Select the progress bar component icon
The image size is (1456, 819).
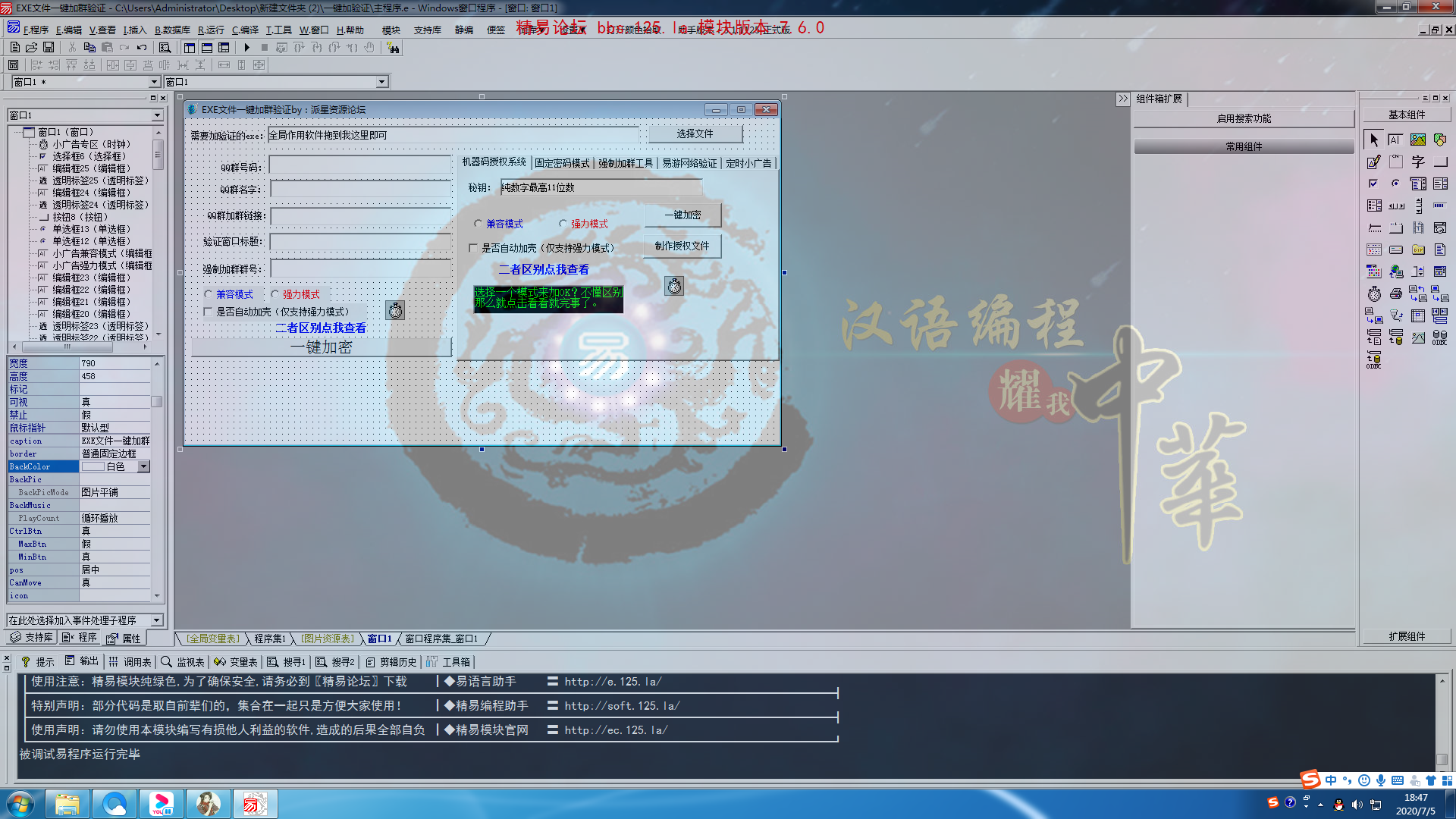[1440, 206]
